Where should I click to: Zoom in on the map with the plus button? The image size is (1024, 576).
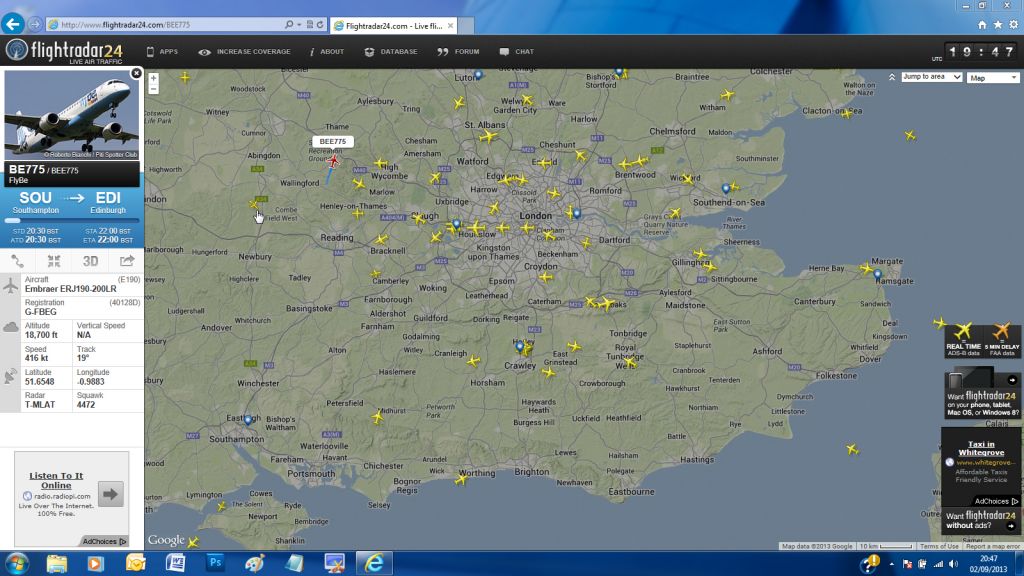click(153, 78)
